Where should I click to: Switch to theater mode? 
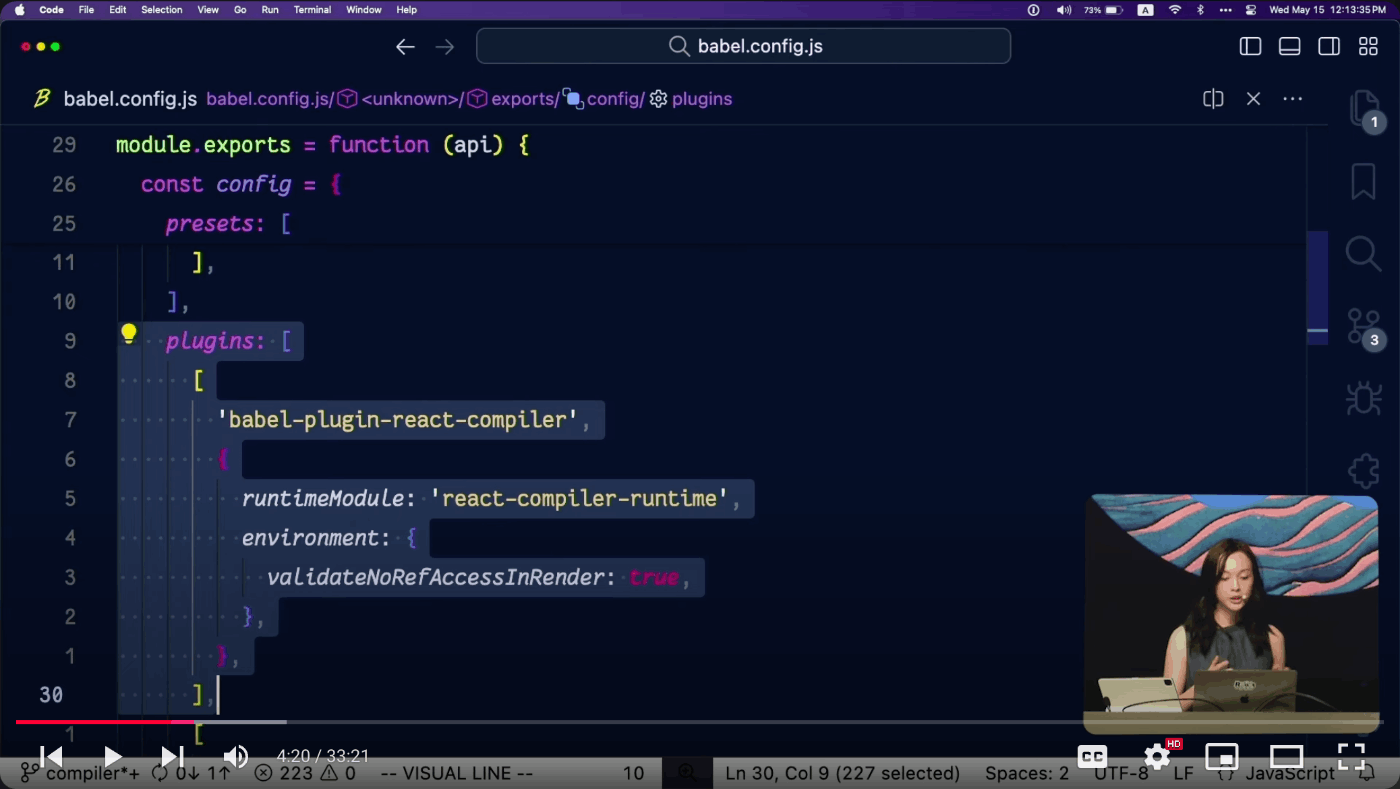click(x=1287, y=757)
